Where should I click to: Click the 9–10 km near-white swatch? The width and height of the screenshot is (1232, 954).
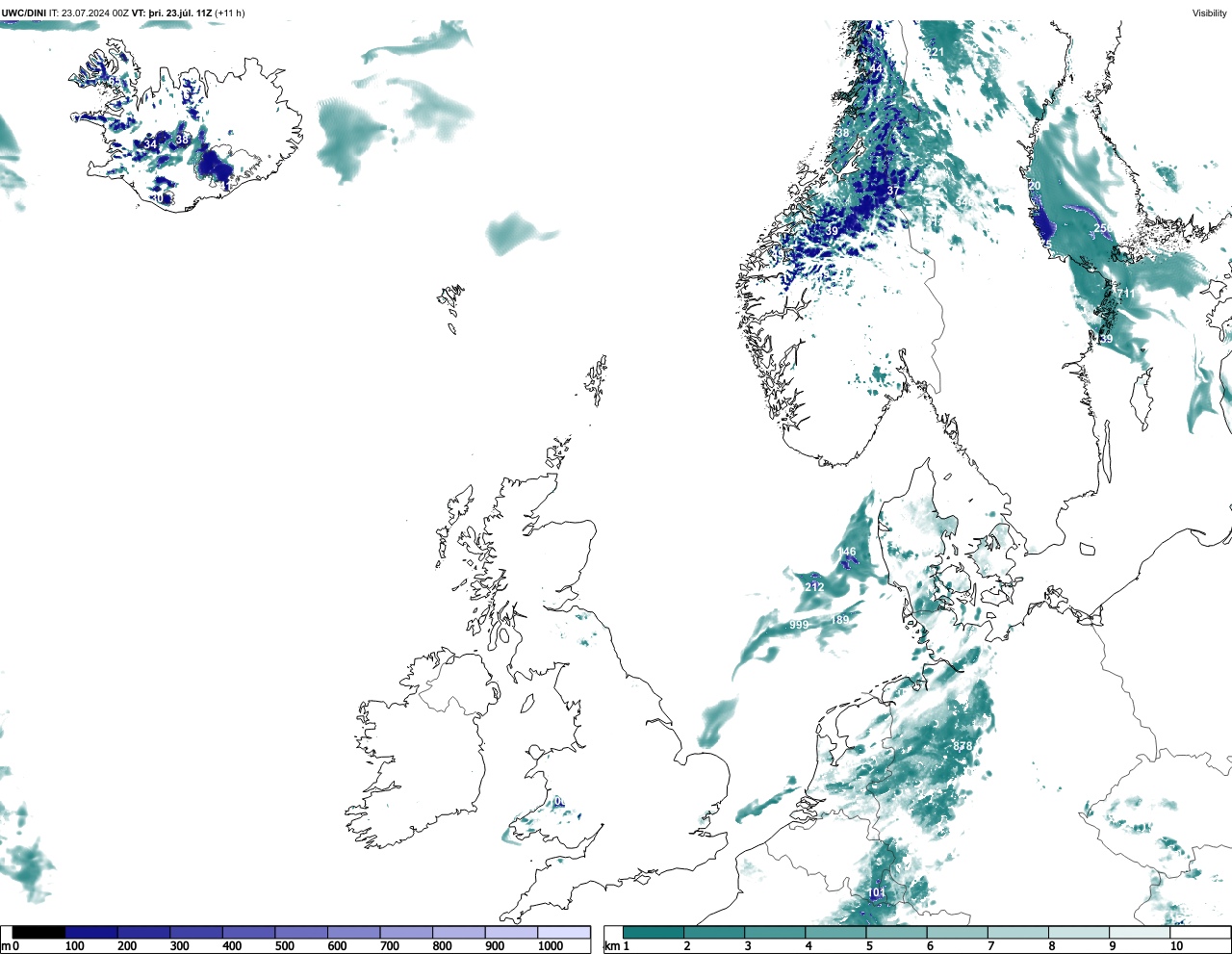point(1141,932)
